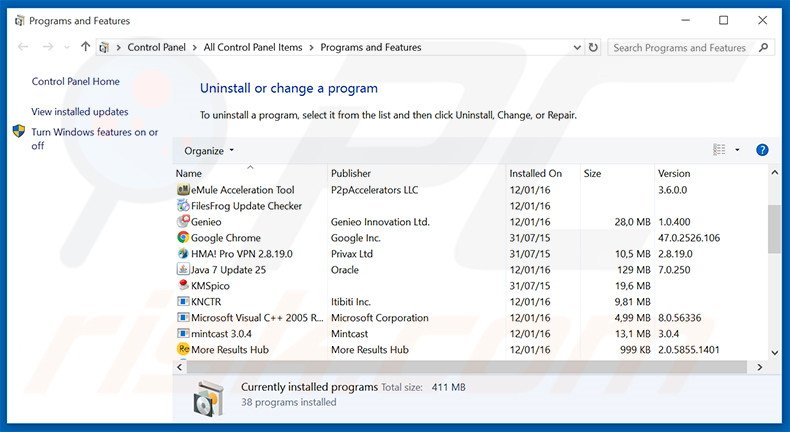This screenshot has width=790, height=432.
Task: Click the KNCTR program icon
Action: pos(183,301)
